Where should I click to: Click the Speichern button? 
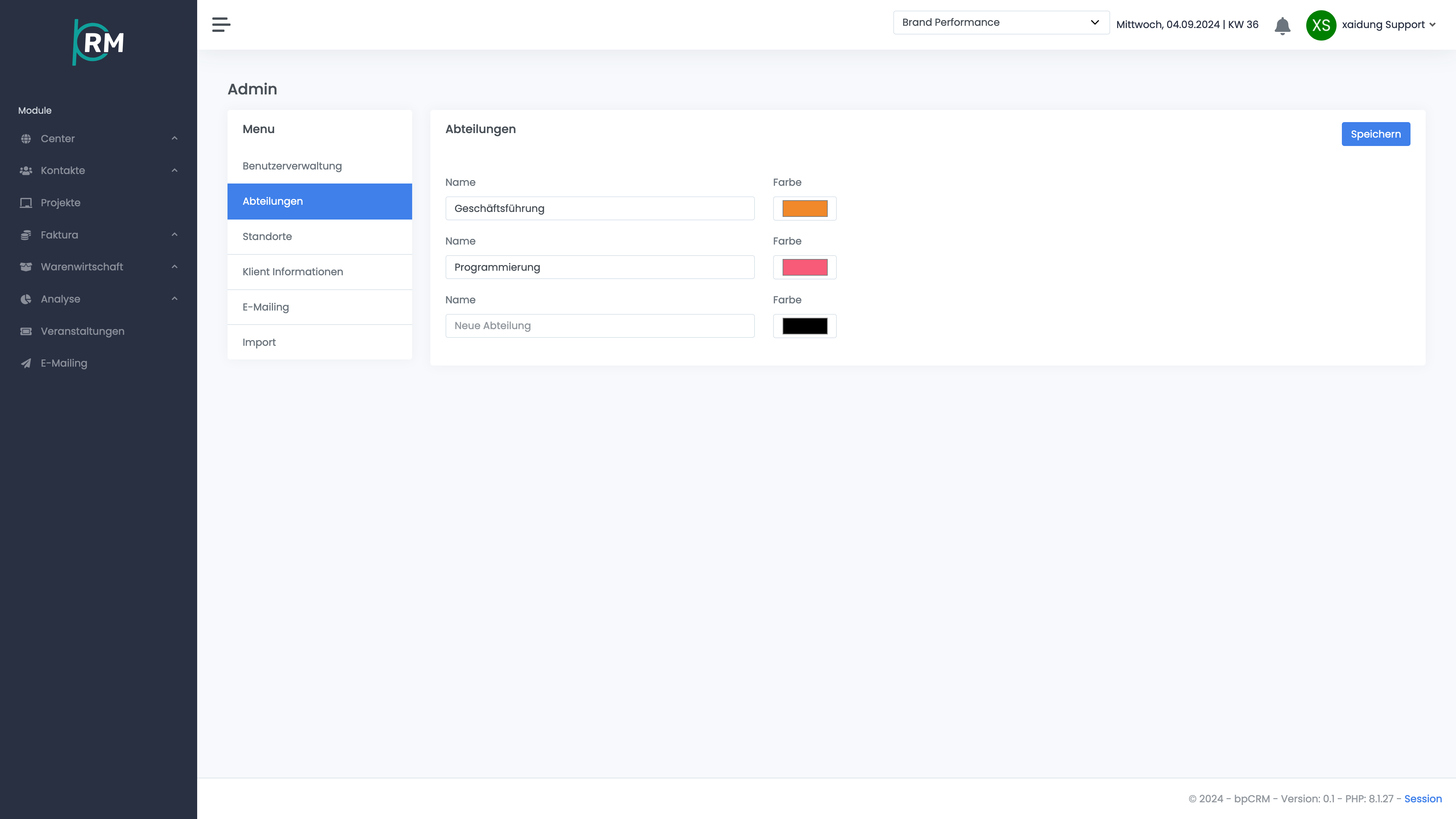pos(1376,134)
